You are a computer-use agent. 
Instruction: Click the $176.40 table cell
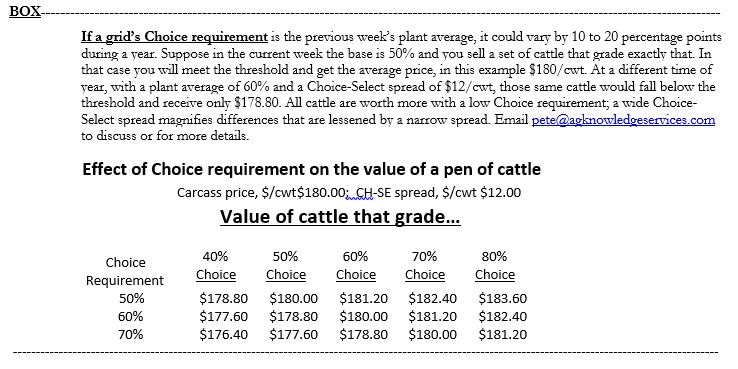click(224, 335)
